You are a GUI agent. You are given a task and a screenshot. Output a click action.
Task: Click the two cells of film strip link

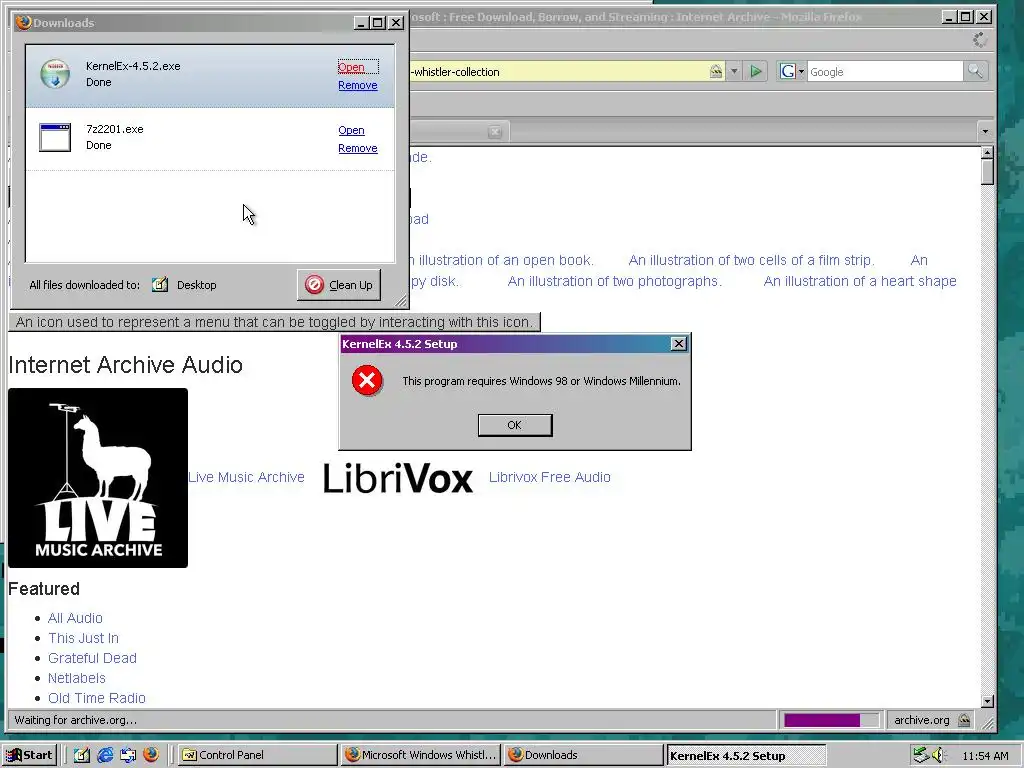[x=750, y=261]
